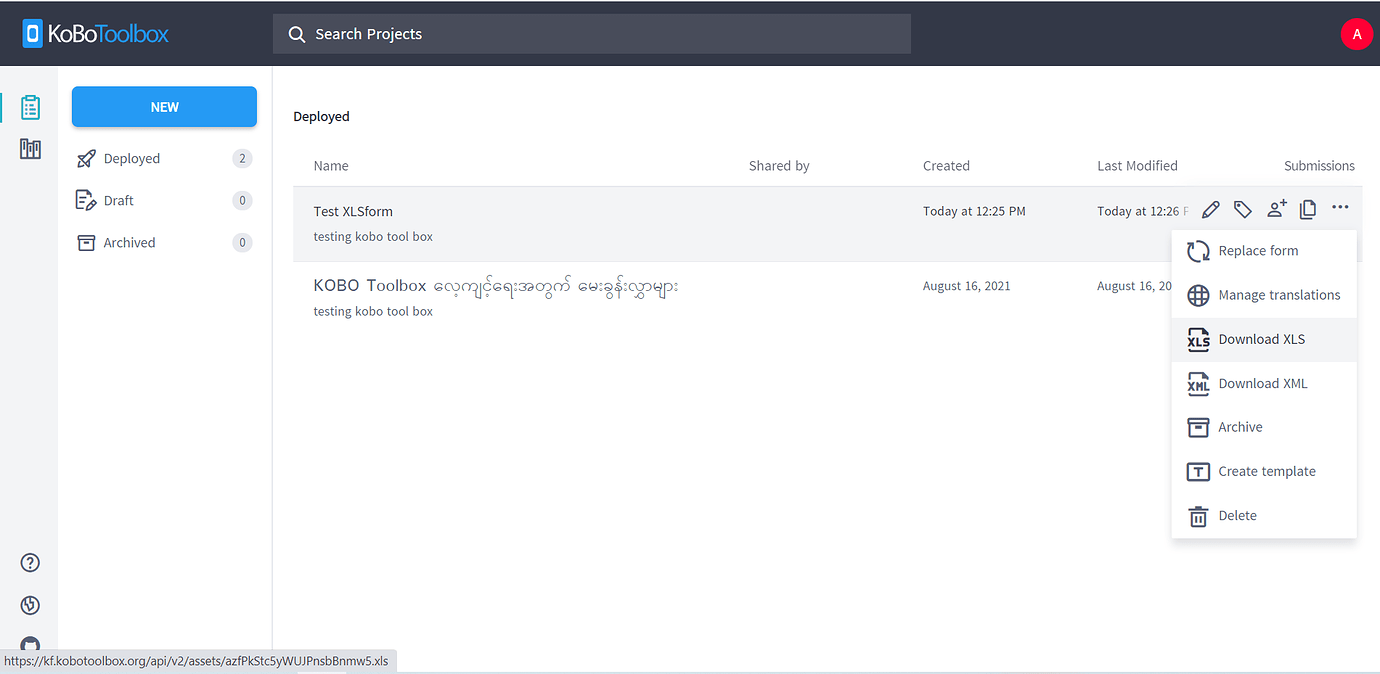
Task: Open the Library icon in left sidebar
Action: 30,150
